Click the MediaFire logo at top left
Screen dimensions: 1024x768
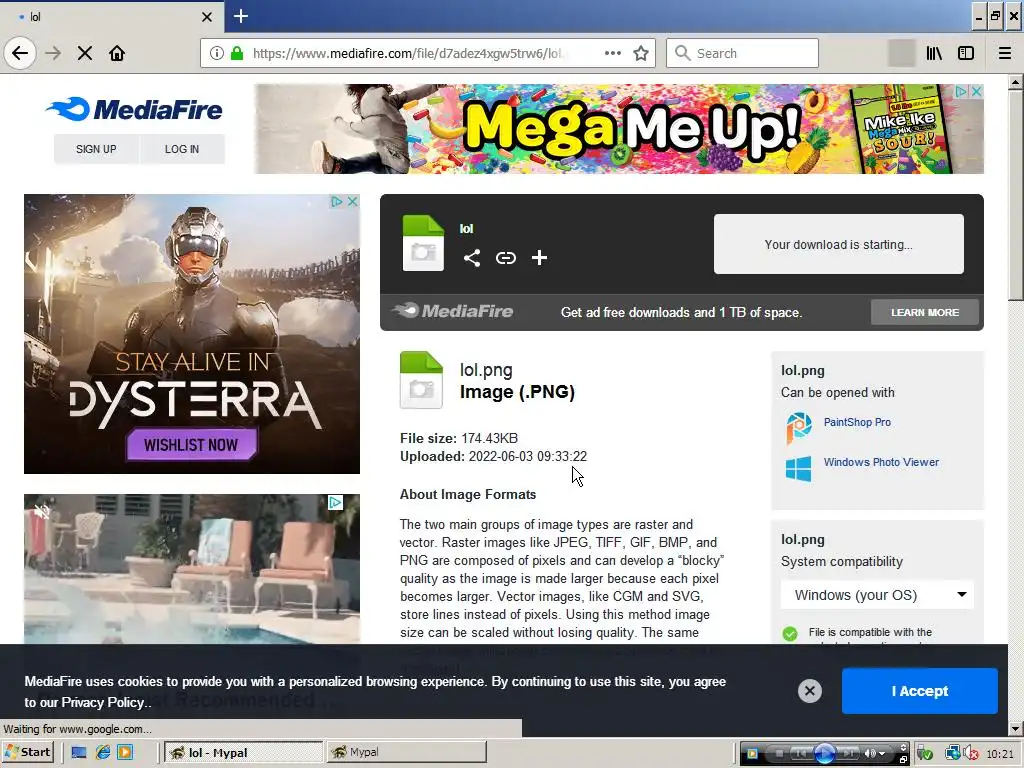tap(135, 109)
